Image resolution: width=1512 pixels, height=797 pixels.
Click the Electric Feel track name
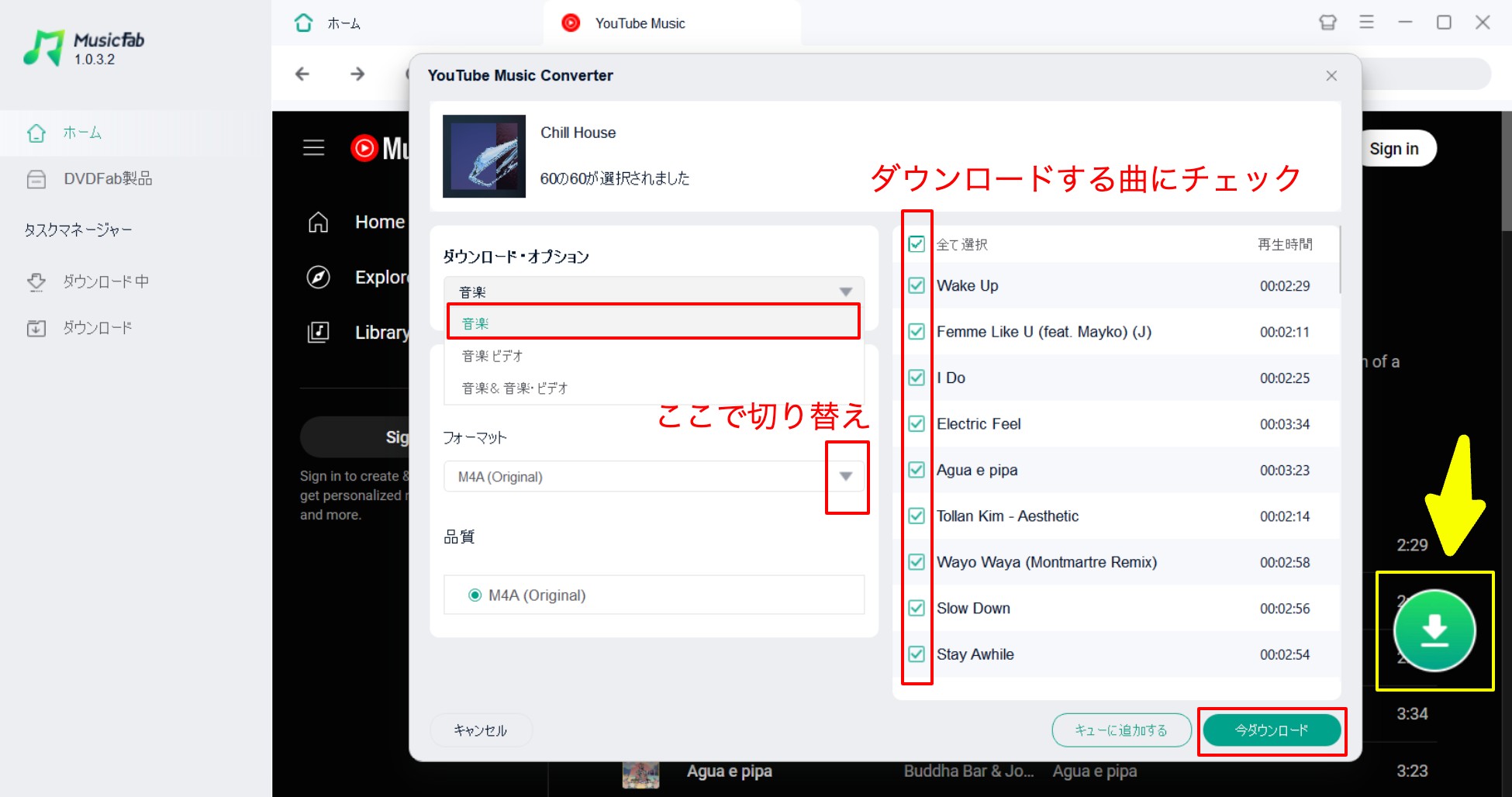coord(979,424)
